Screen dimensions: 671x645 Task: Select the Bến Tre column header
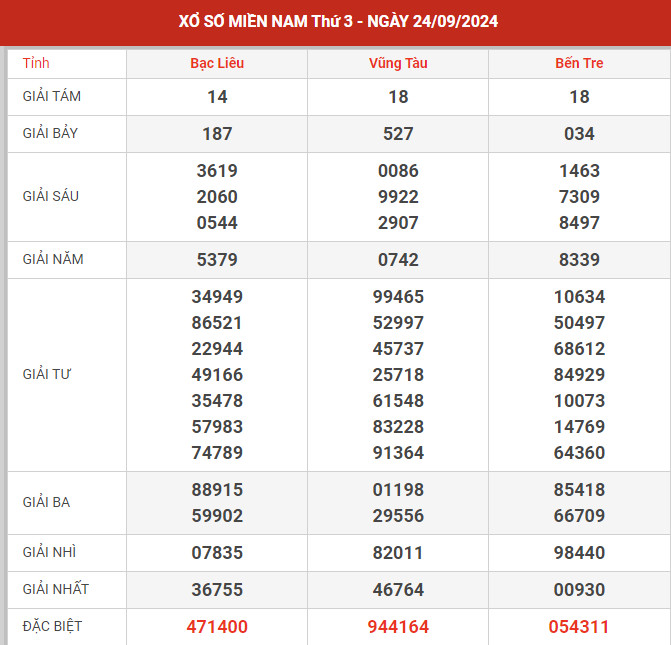[579, 63]
